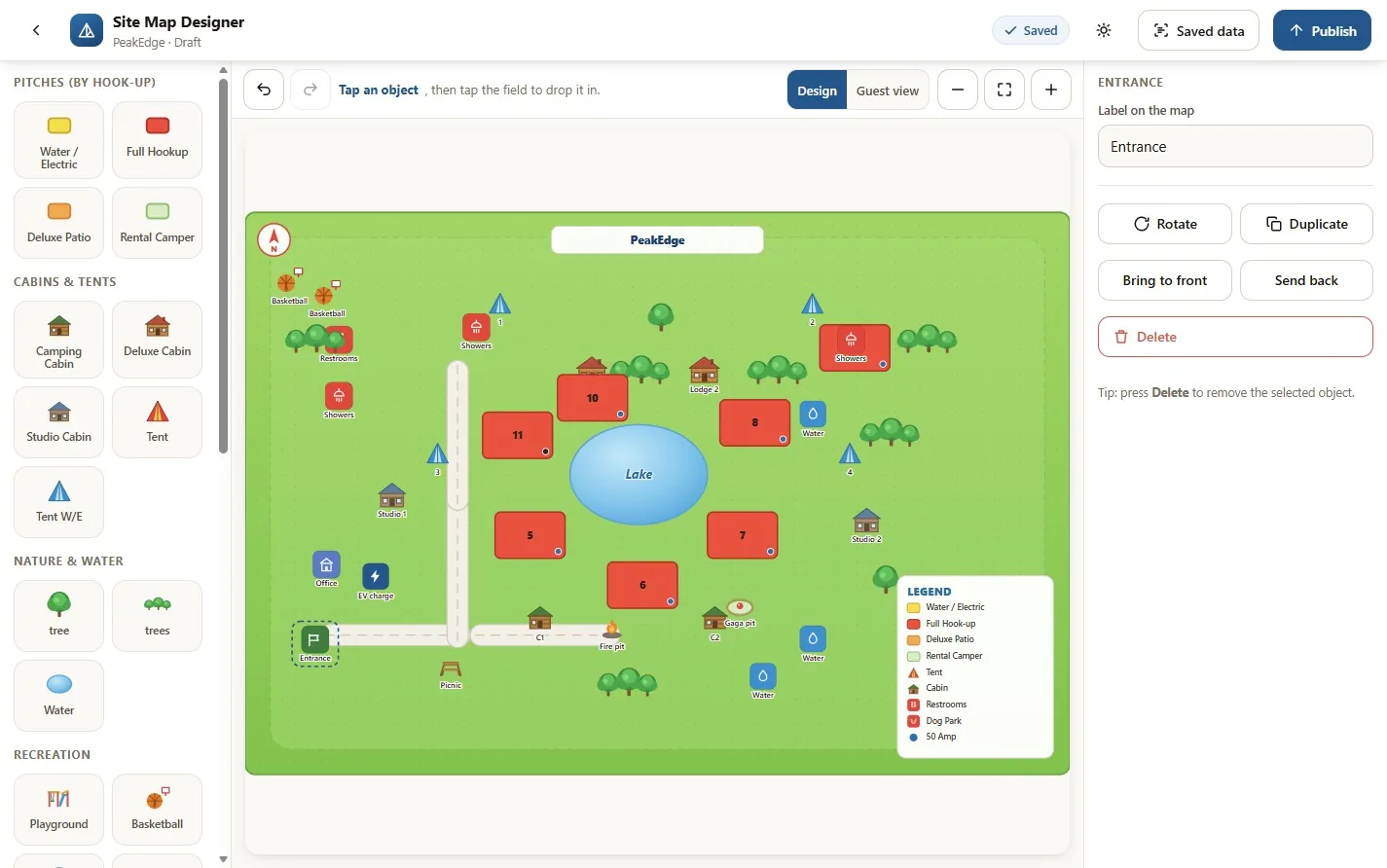The height and width of the screenshot is (868, 1387).
Task: Select the Picnic table on map
Action: coord(451,674)
